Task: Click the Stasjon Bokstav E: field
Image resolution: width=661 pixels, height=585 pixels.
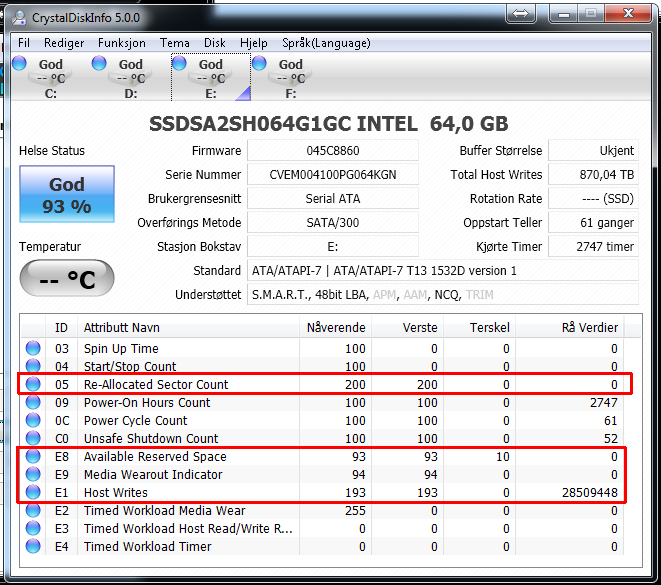Action: (x=333, y=247)
